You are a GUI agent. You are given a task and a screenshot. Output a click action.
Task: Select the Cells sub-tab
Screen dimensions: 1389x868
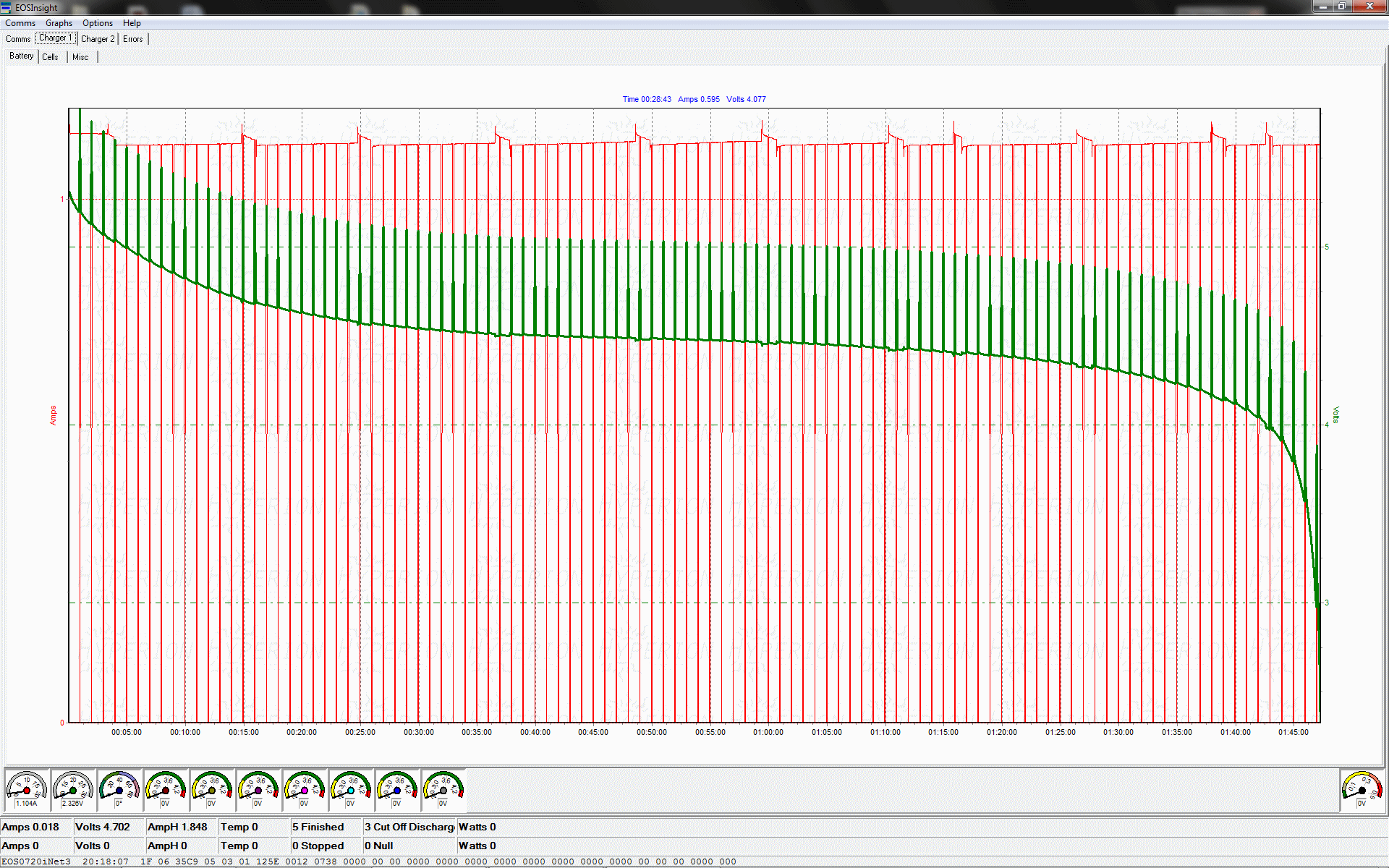50,57
